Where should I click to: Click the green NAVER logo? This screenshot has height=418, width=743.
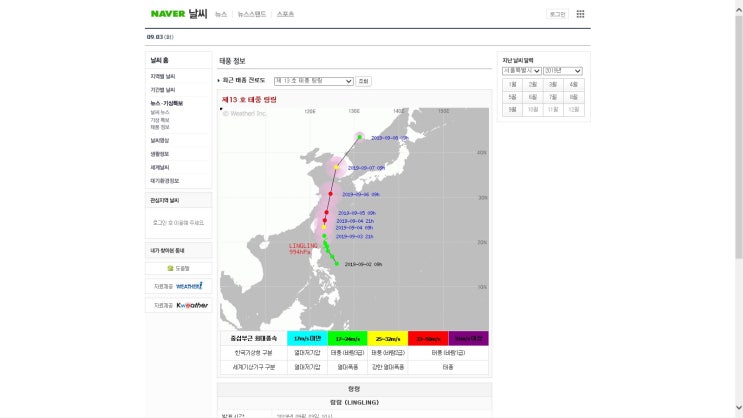tap(168, 14)
